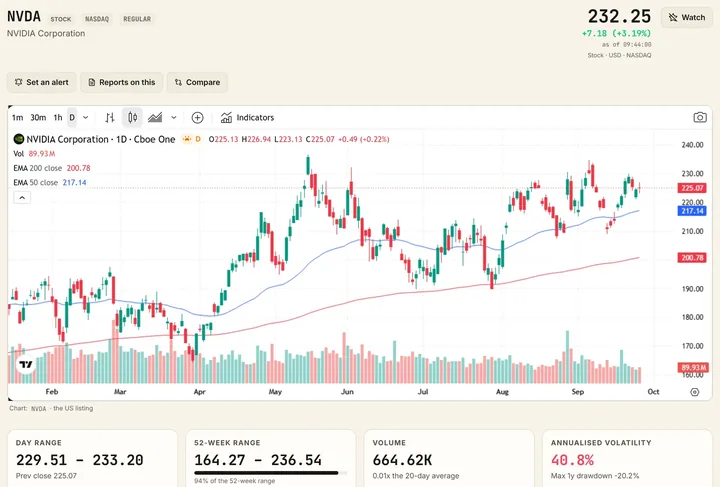Viewport: 720px width, 487px height.
Task: Click the NVDA chart listing link
Action: pyautogui.click(x=39, y=409)
